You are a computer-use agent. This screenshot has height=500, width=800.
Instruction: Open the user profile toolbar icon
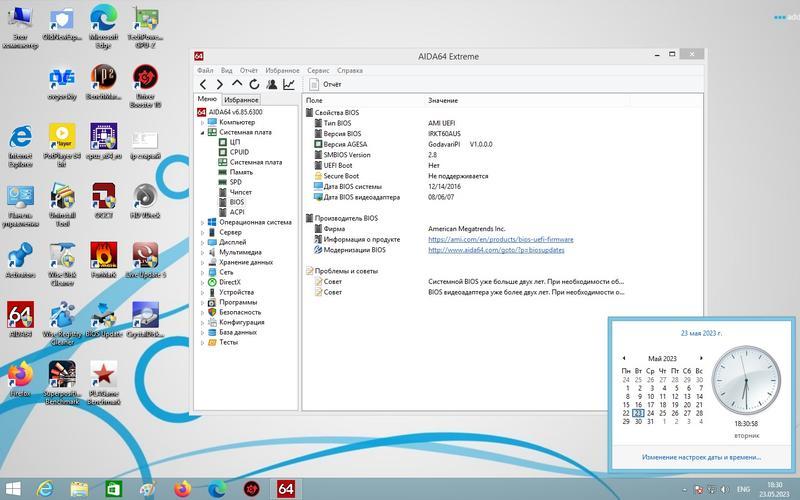[272, 85]
